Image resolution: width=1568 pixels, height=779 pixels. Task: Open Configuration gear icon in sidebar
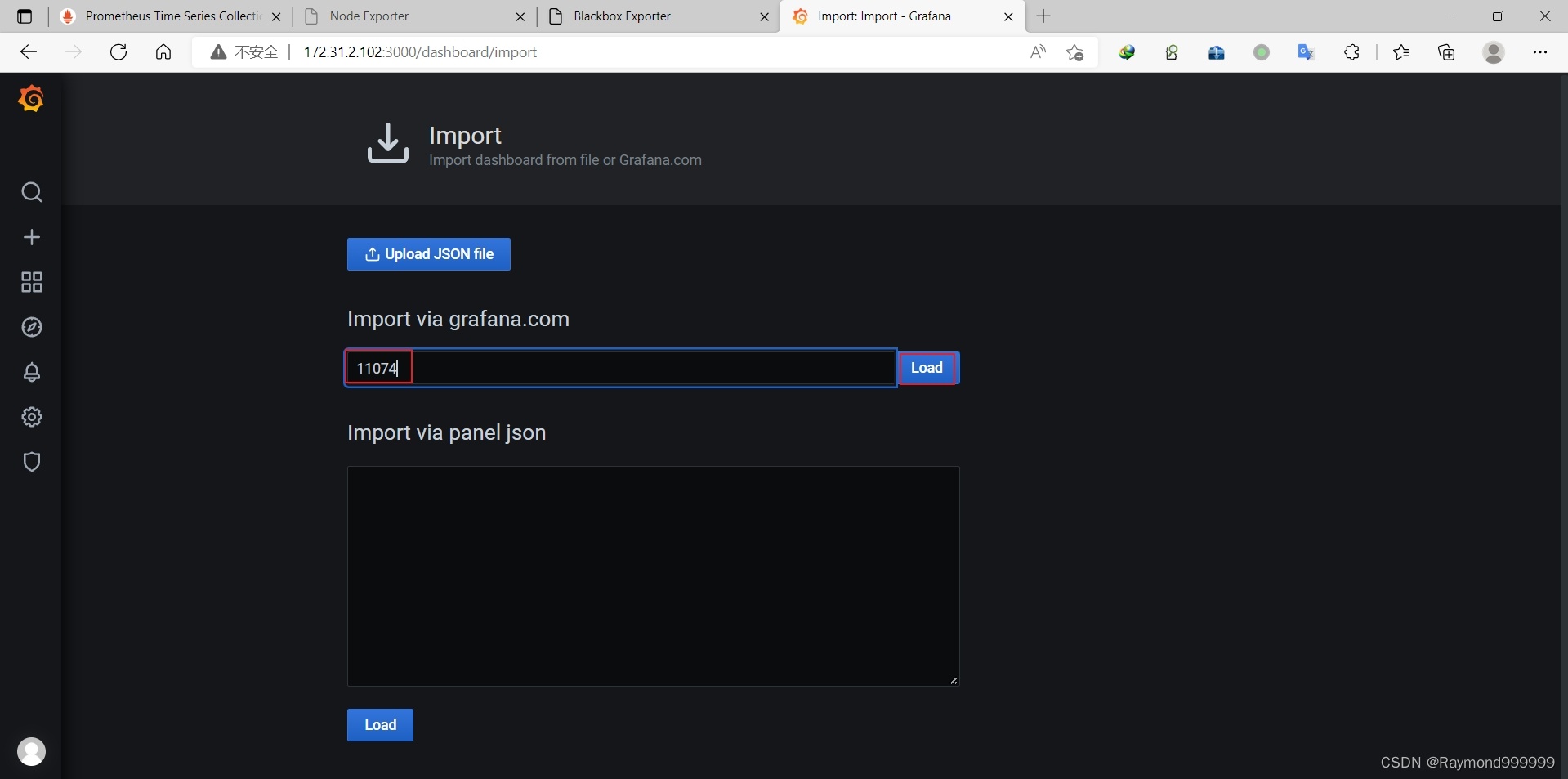point(32,417)
